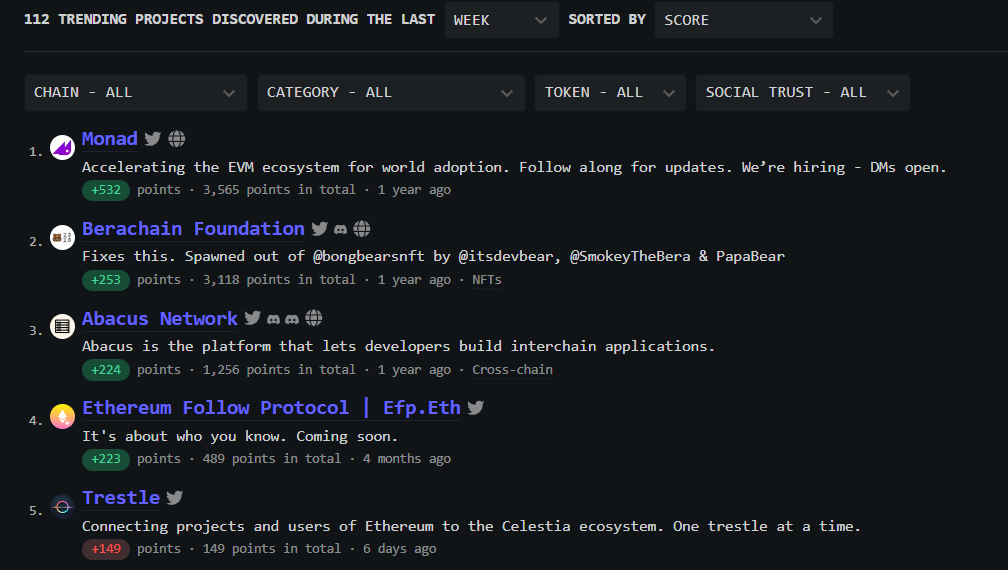The height and width of the screenshot is (570, 1008).
Task: Click the Ethereum Follow Protocol avatar
Action: 62,416
